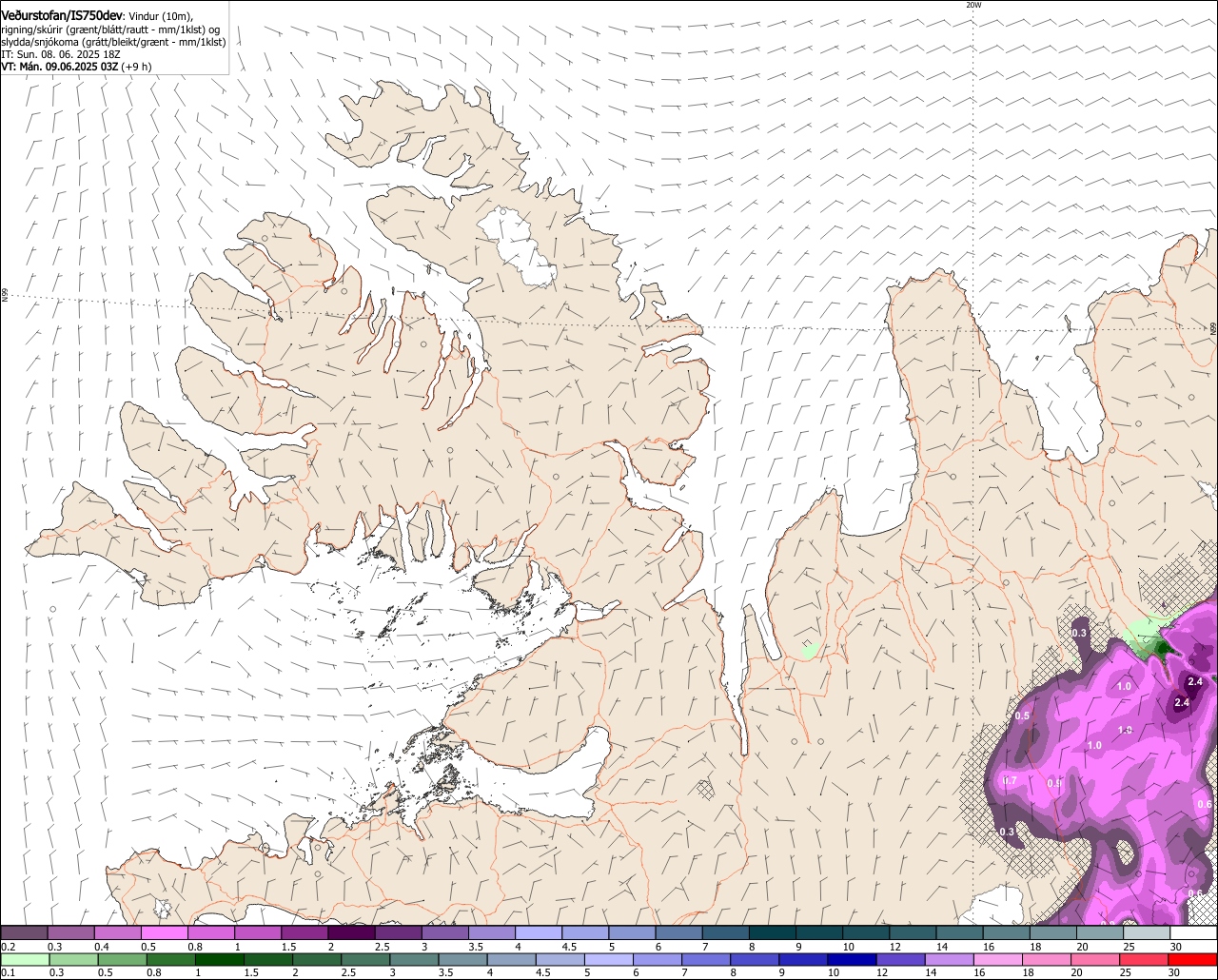The height and width of the screenshot is (980, 1218).
Task: Click the '(+9 h)' forecast offset text
Action: [137, 67]
